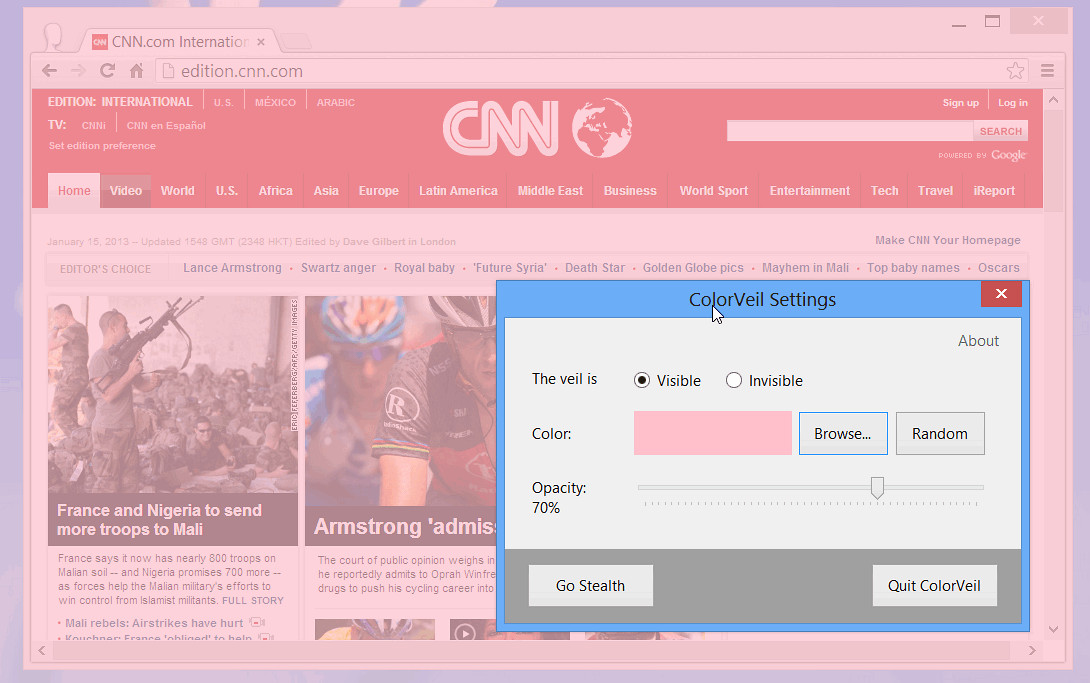Reload the CNN page

[x=107, y=71]
